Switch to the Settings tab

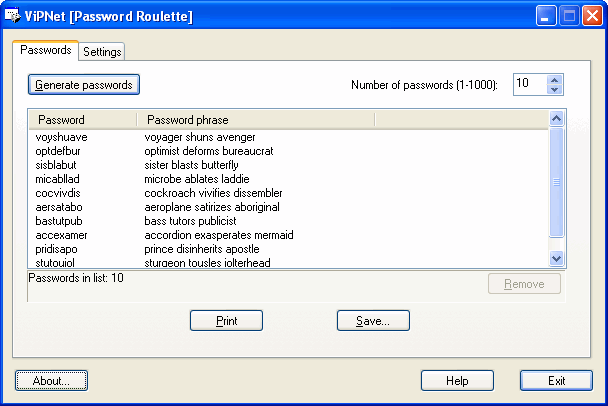[102, 52]
